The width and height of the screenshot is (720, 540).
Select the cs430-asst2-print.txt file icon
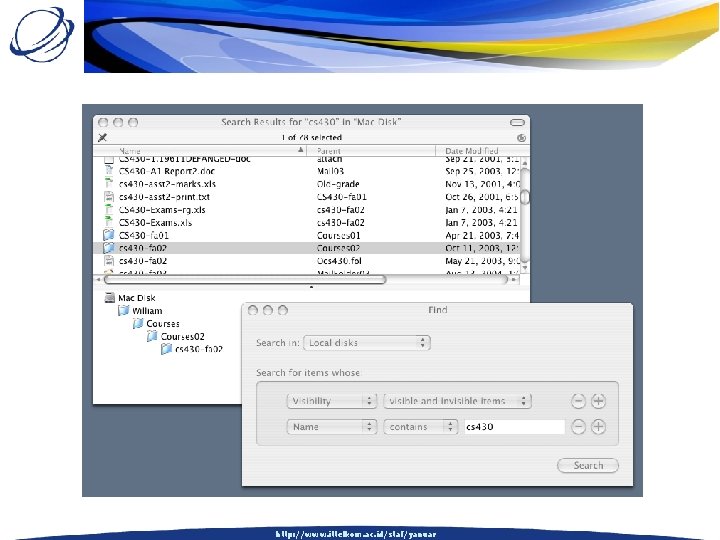(x=109, y=197)
